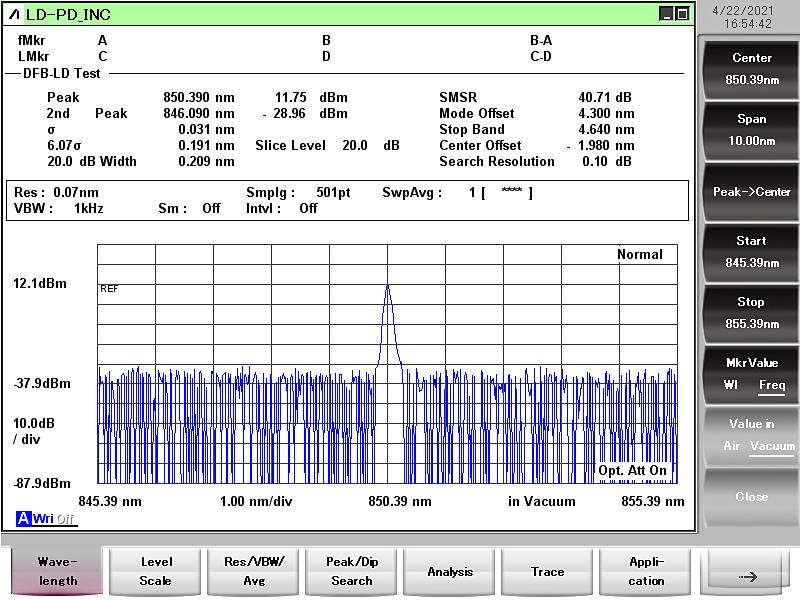Click the trace A indicator box
This screenshot has height=600, width=800.
point(23,518)
